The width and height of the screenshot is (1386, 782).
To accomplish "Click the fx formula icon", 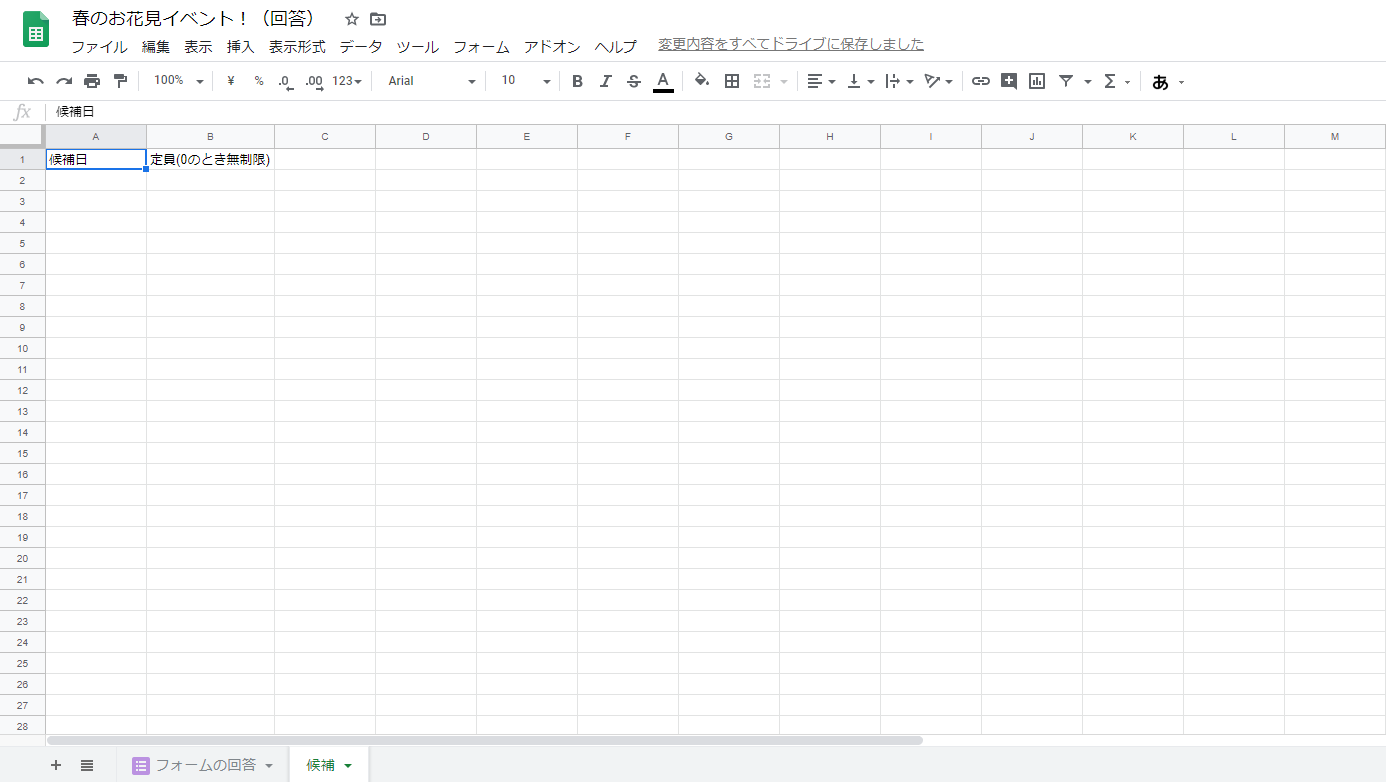I will coord(22,112).
